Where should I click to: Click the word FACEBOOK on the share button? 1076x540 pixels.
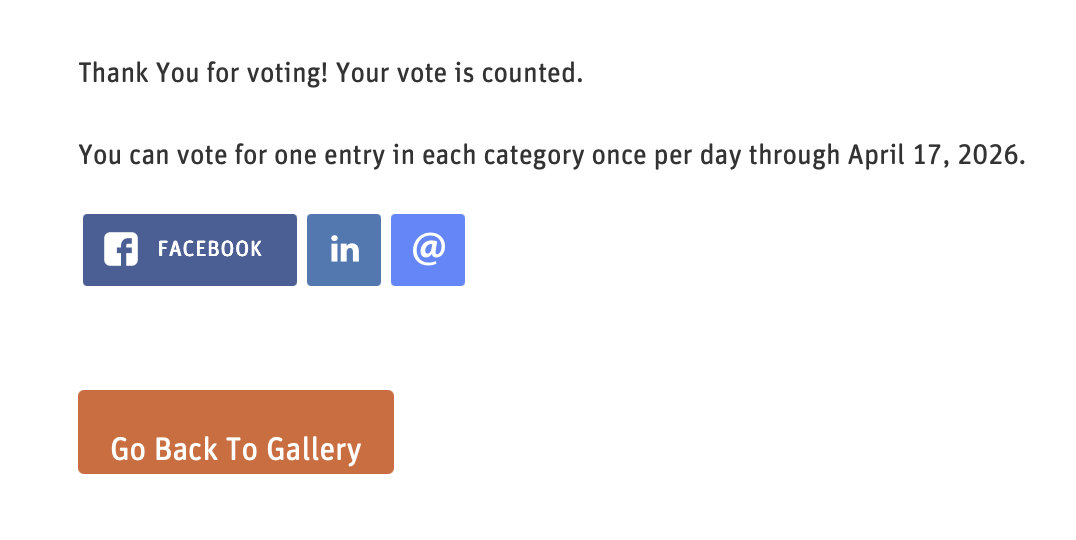pos(210,249)
